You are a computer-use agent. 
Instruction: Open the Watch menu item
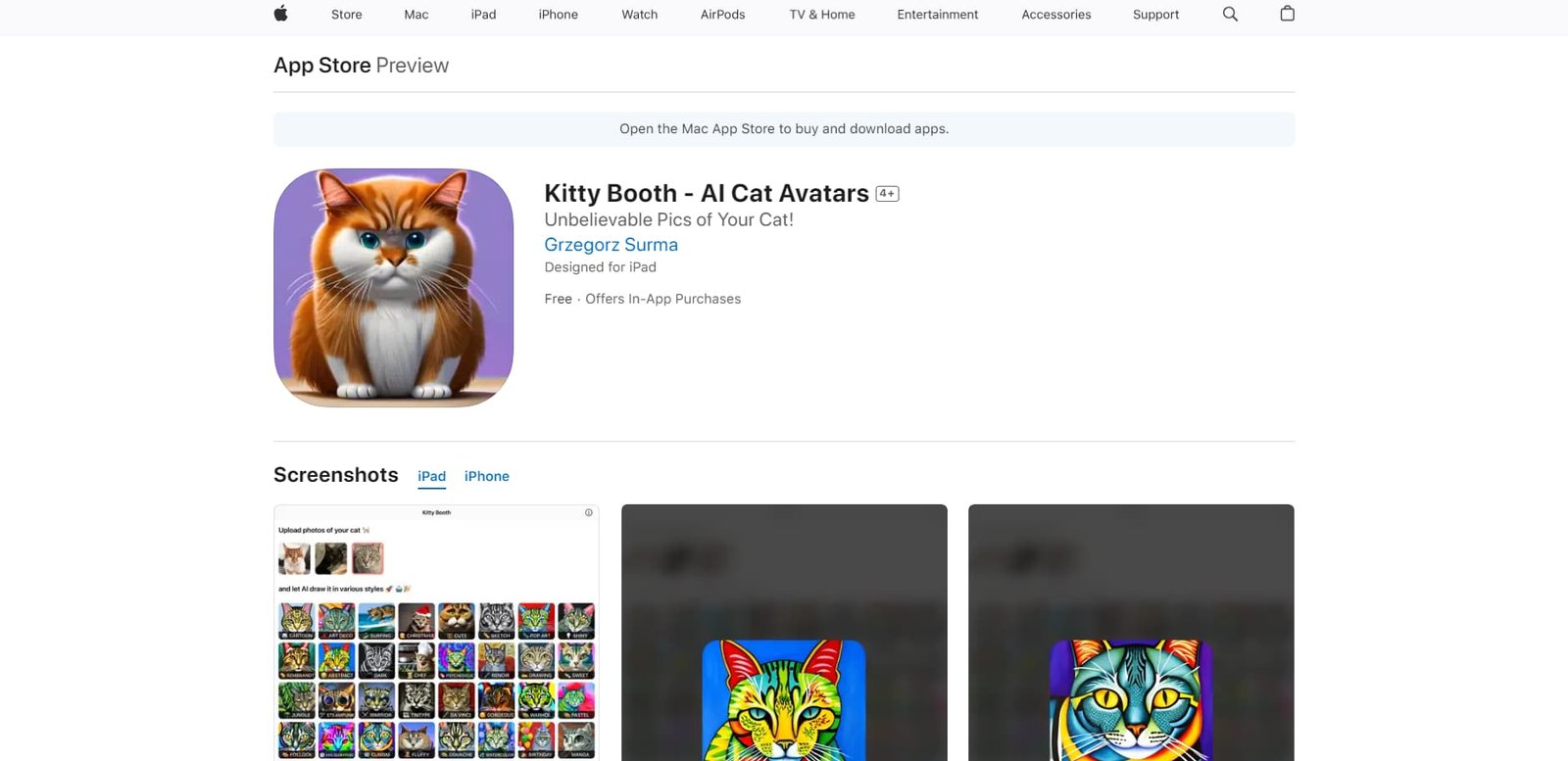tap(640, 15)
